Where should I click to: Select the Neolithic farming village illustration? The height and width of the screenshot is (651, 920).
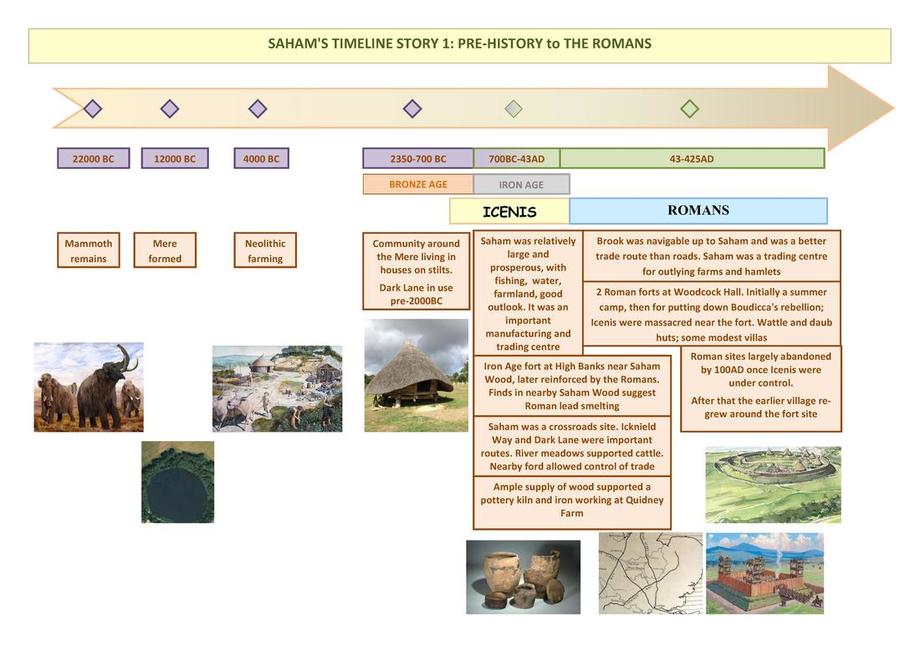tap(278, 388)
